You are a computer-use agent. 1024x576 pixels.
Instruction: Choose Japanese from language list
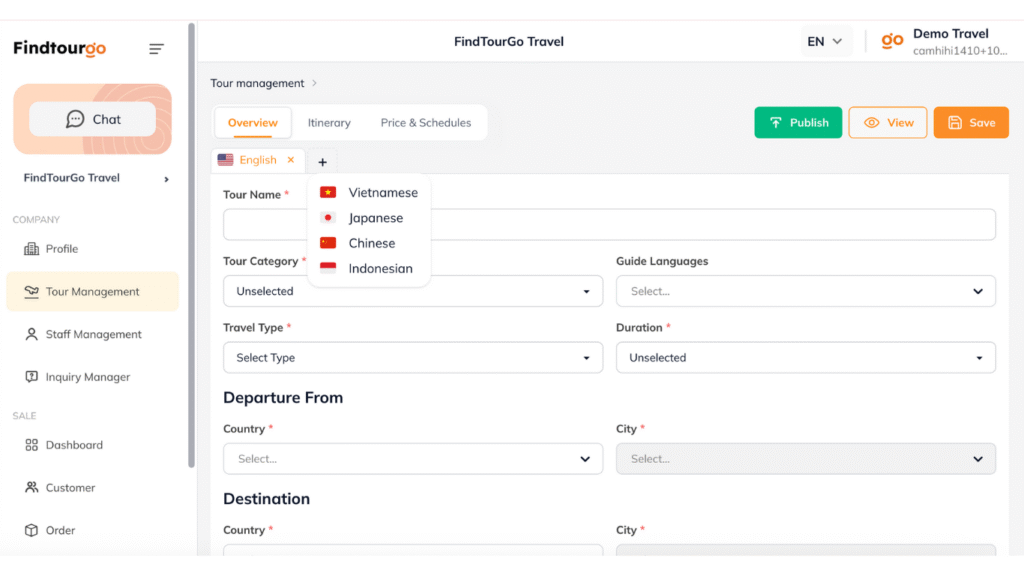click(x=375, y=218)
